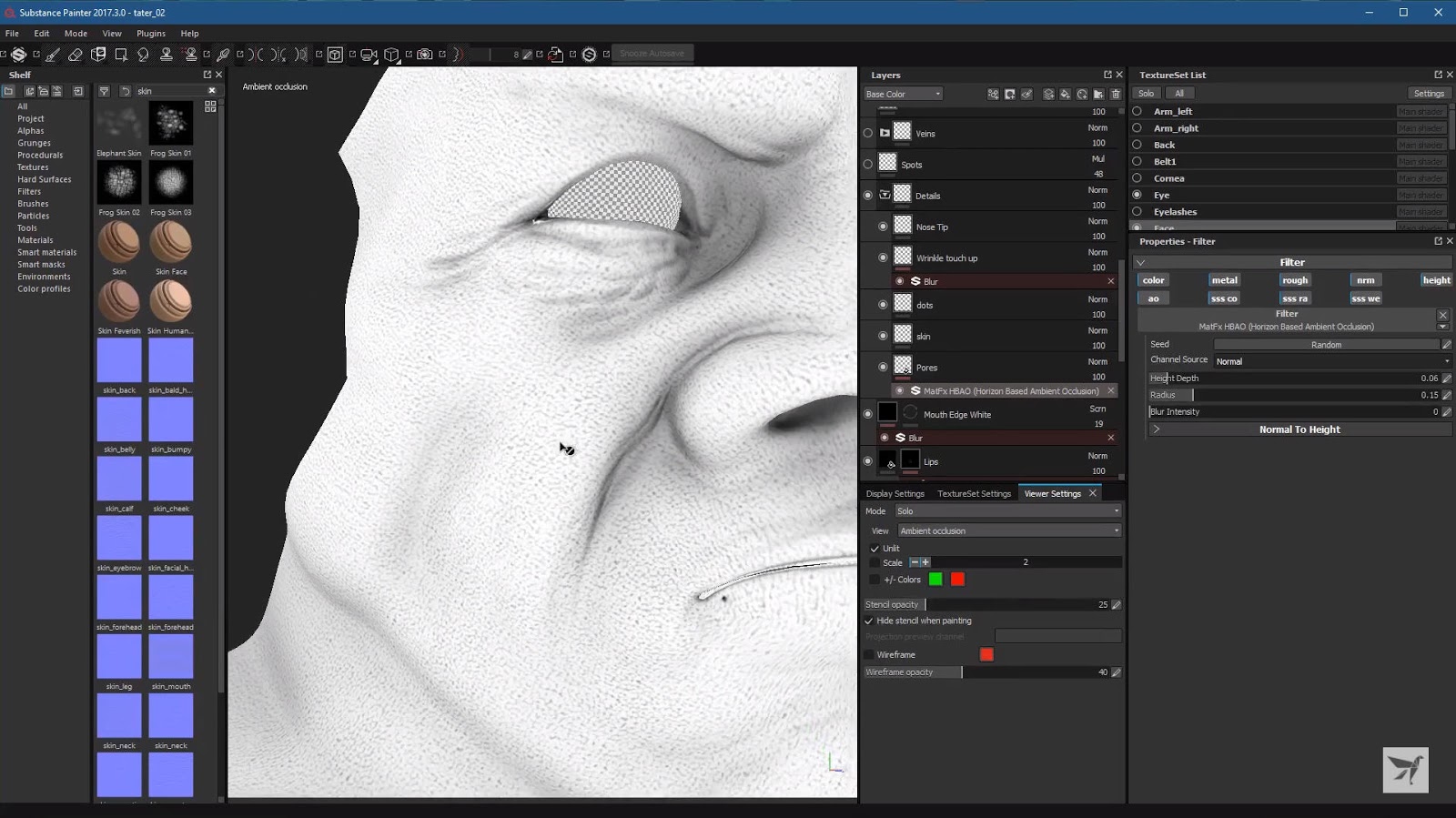Viewport: 1456px width, 818px height.
Task: Open the Base Color channel dropdown
Action: (x=903, y=94)
